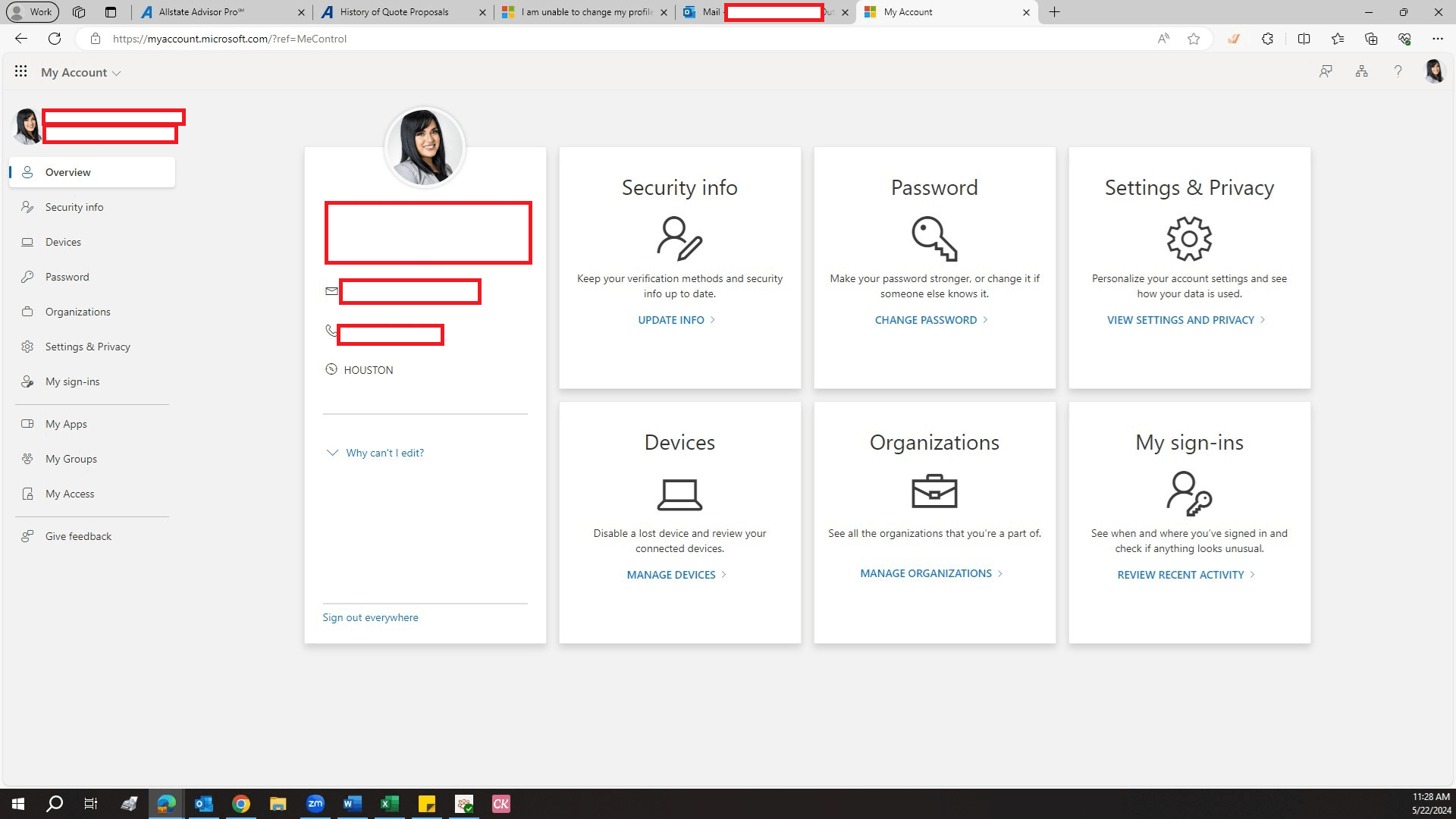Toggle split screen in browser toolbar
The image size is (1456, 819).
coord(1304,39)
